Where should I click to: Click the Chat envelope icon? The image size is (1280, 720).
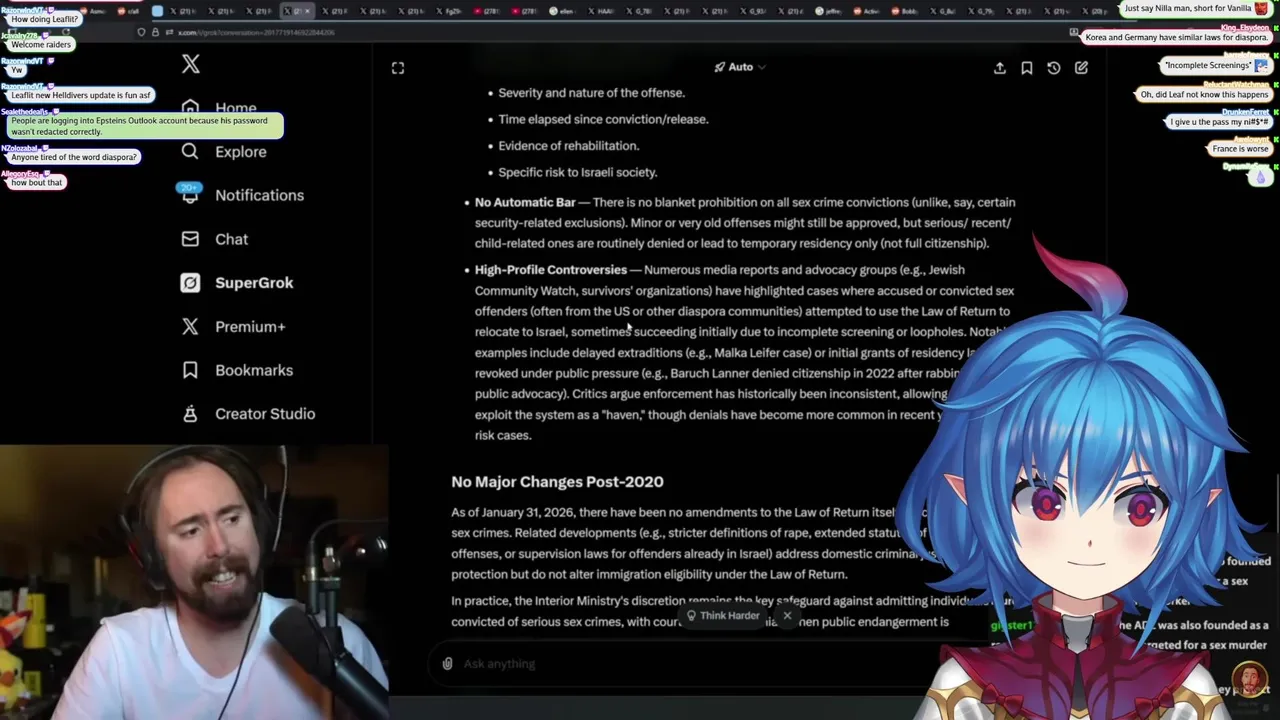click(190, 239)
